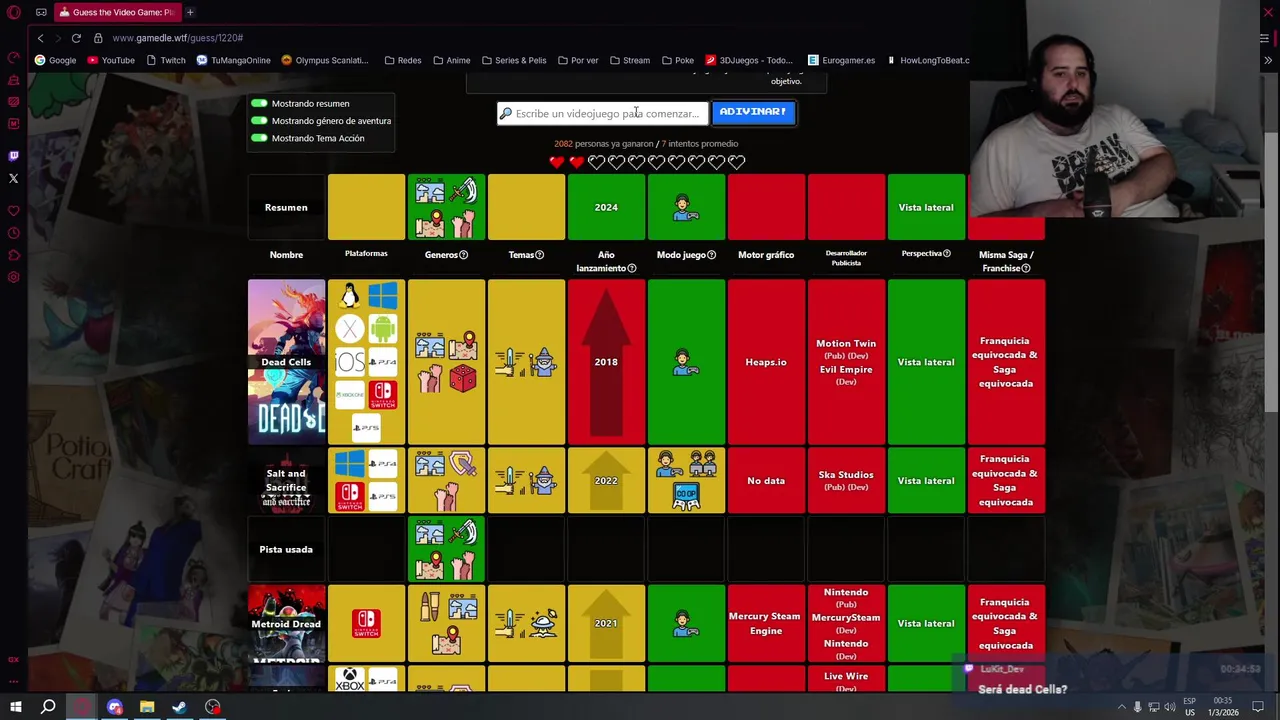Reload the current page
The height and width of the screenshot is (720, 1280).
(76, 38)
